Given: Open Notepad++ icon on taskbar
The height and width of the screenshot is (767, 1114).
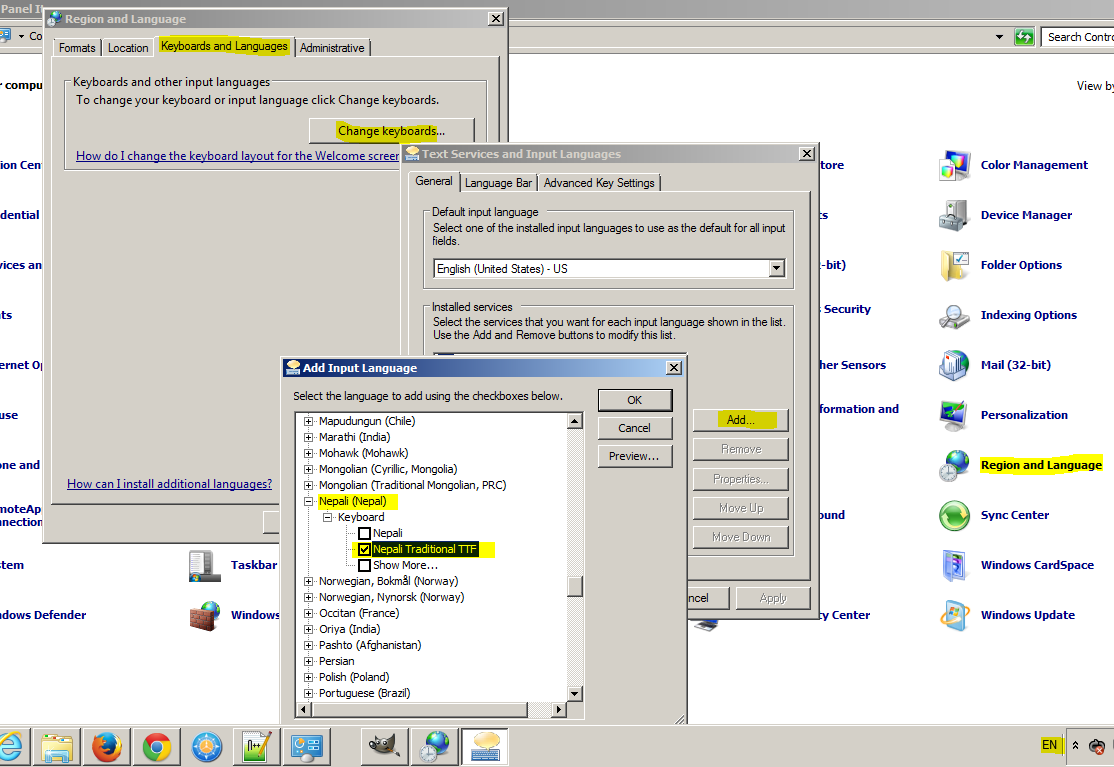Looking at the screenshot, I should tap(256, 747).
